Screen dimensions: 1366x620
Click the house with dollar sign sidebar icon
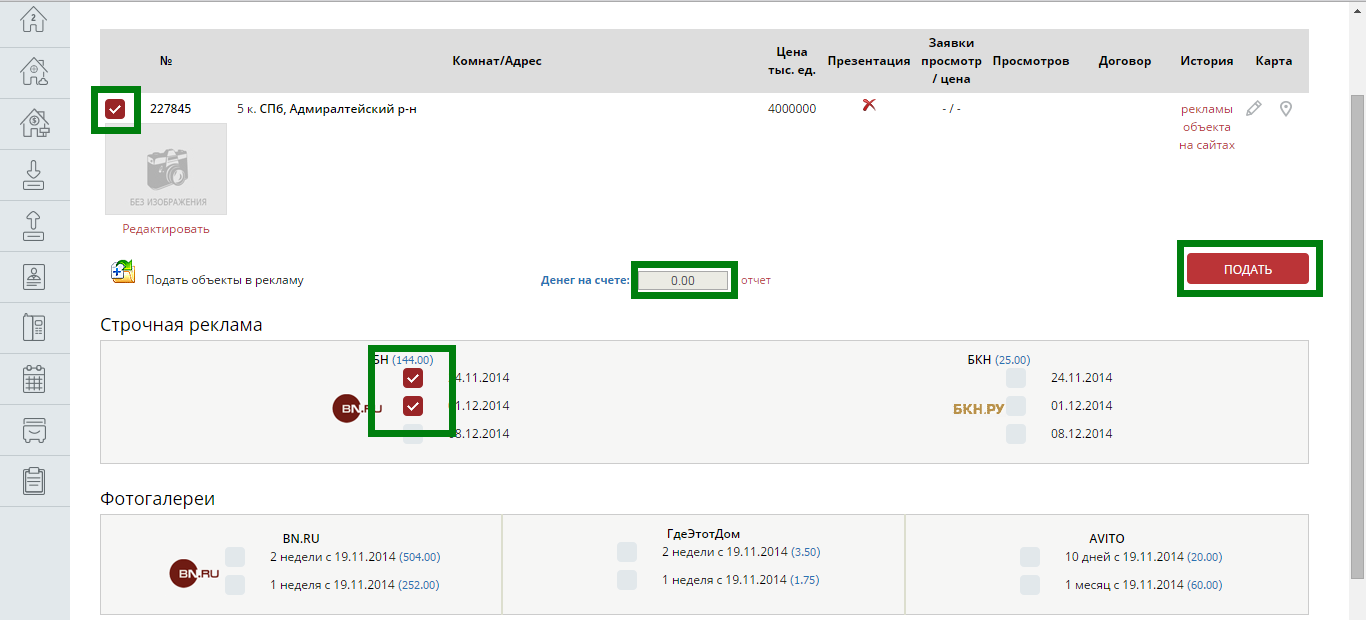(x=34, y=123)
